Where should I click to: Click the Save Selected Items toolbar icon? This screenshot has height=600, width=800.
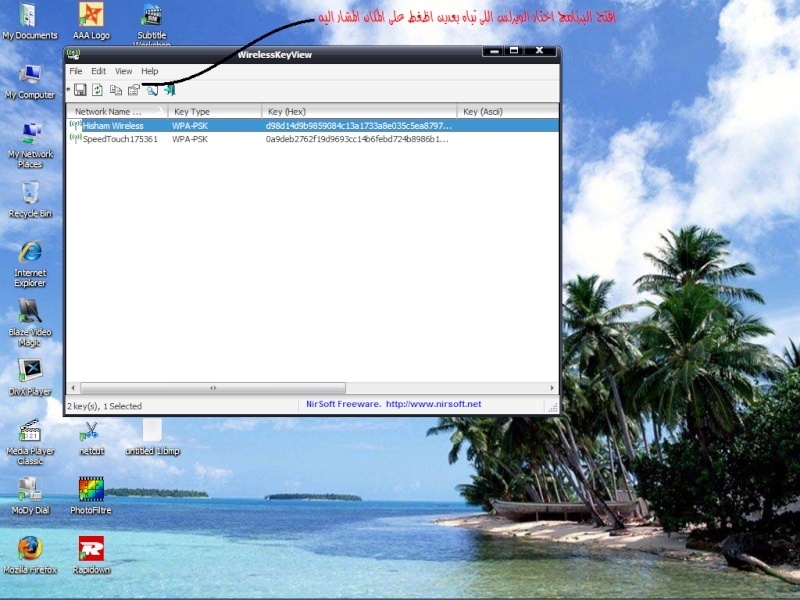[80, 90]
